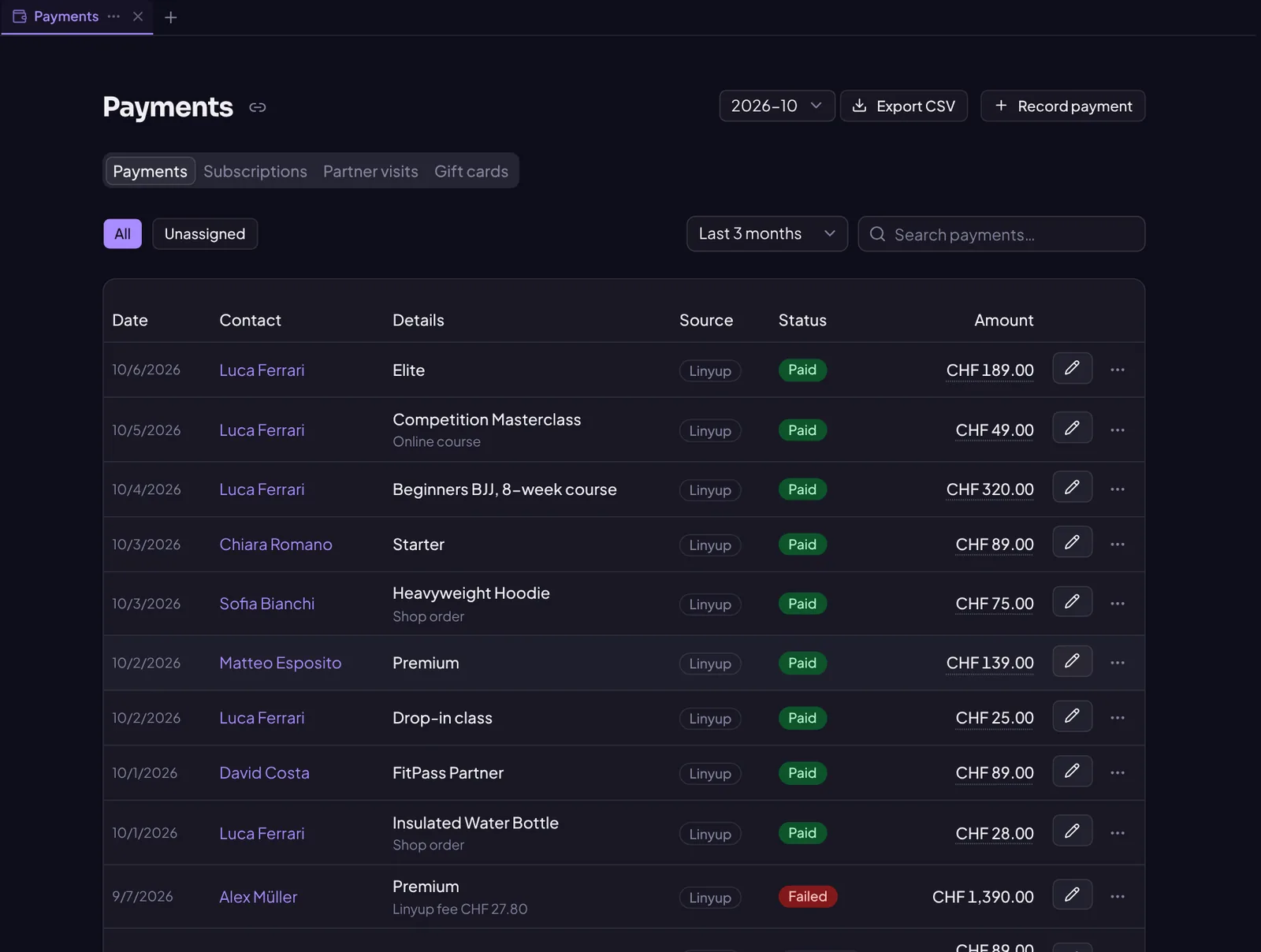
Task: Open the Payments tab options ellipsis
Action: tap(114, 17)
